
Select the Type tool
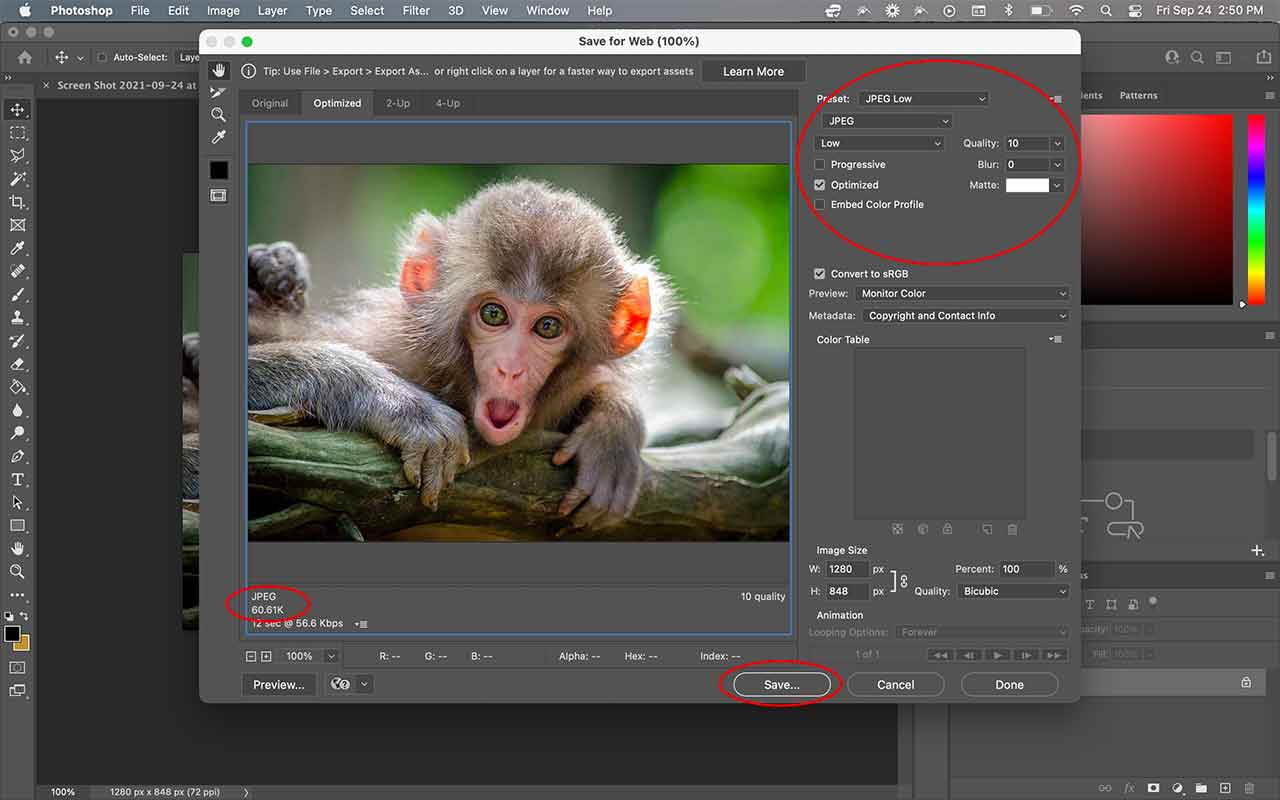pos(17,480)
